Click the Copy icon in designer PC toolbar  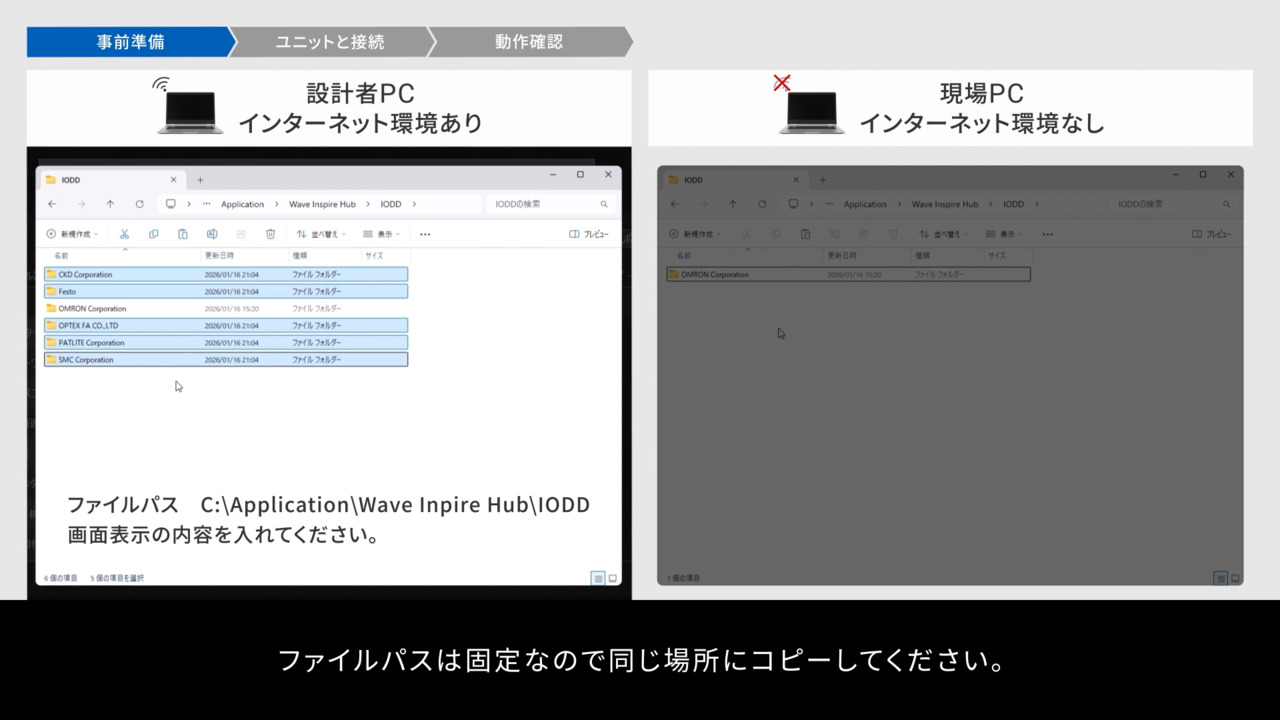[153, 234]
